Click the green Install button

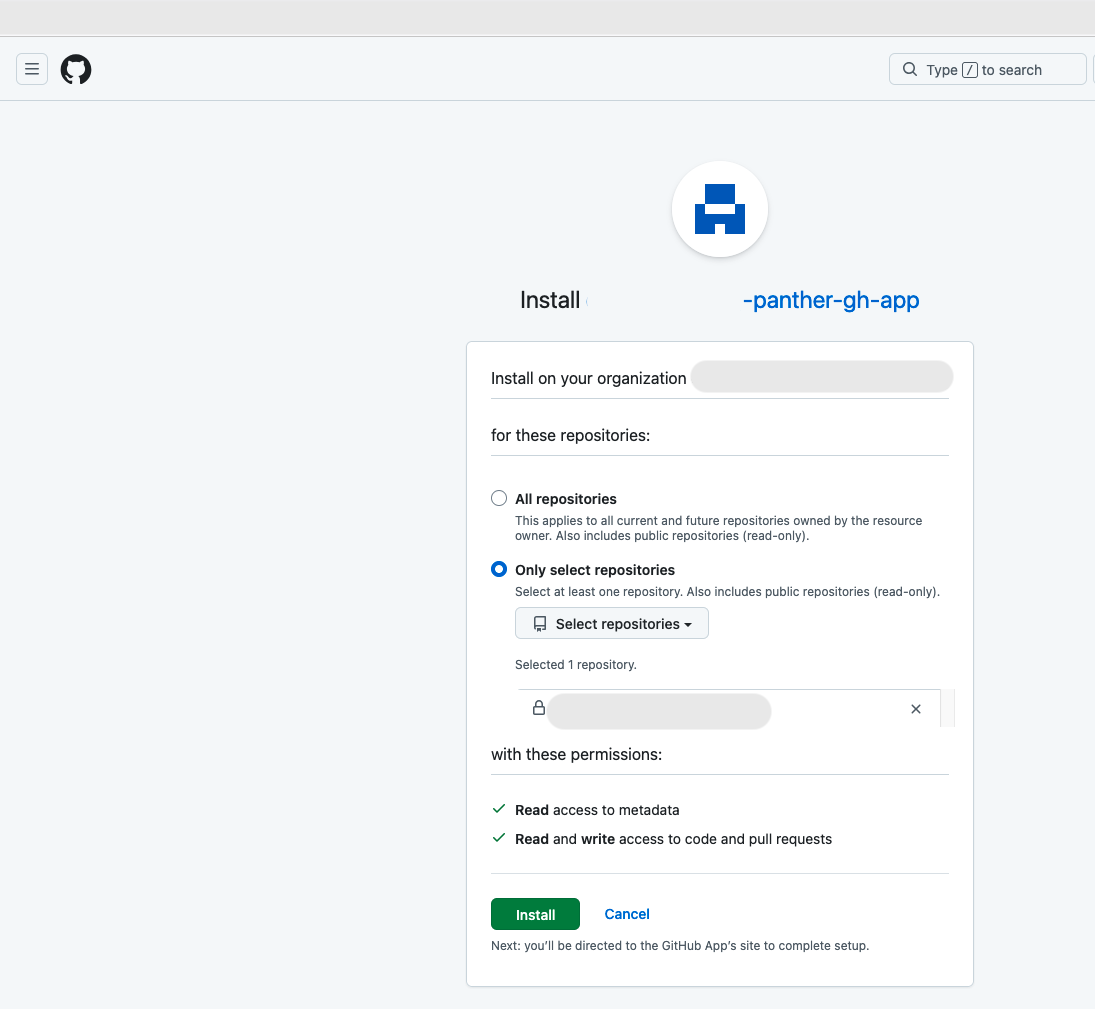(x=535, y=914)
